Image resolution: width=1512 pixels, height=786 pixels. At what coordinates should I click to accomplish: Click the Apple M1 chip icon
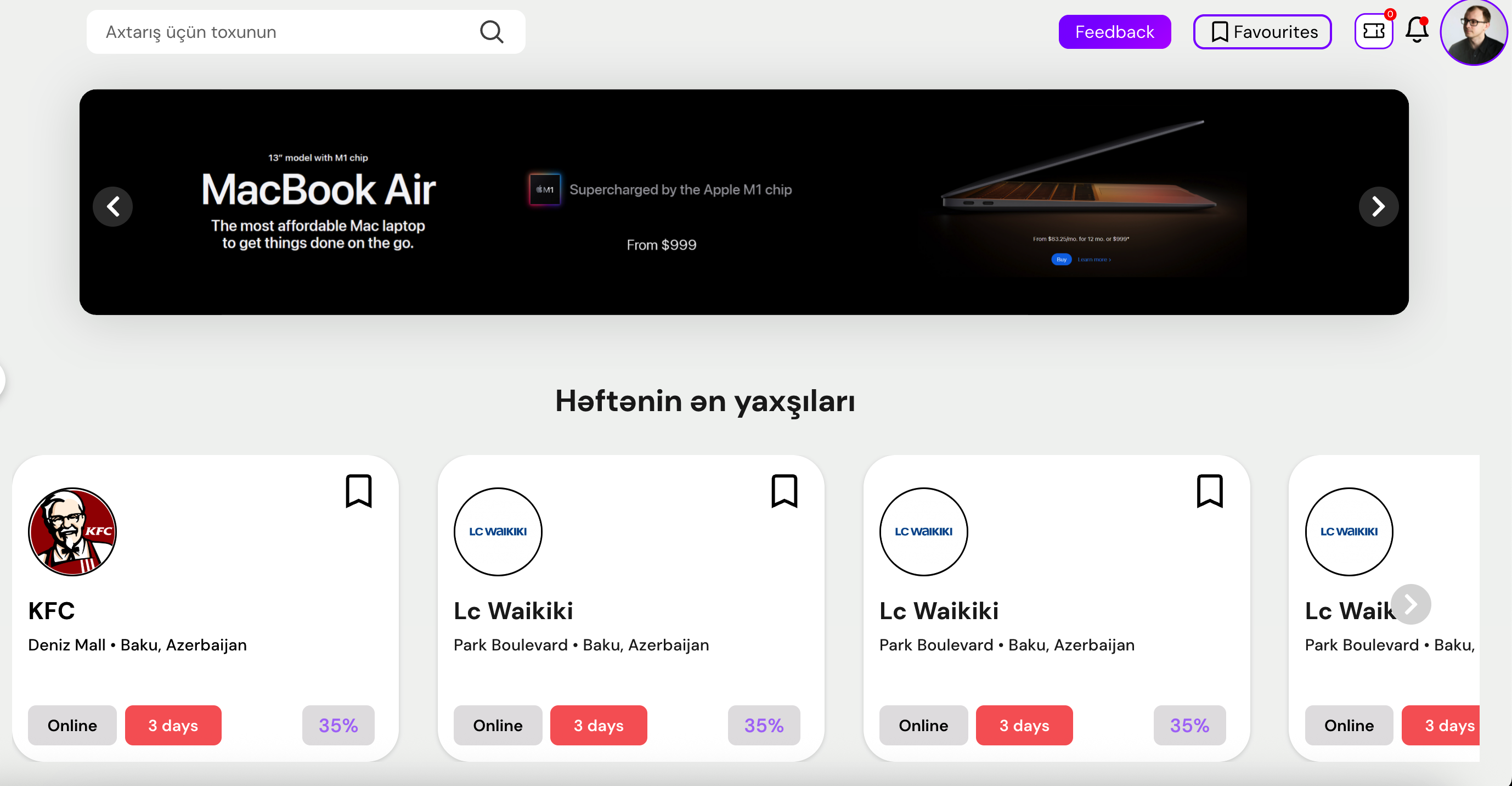pyautogui.click(x=545, y=189)
